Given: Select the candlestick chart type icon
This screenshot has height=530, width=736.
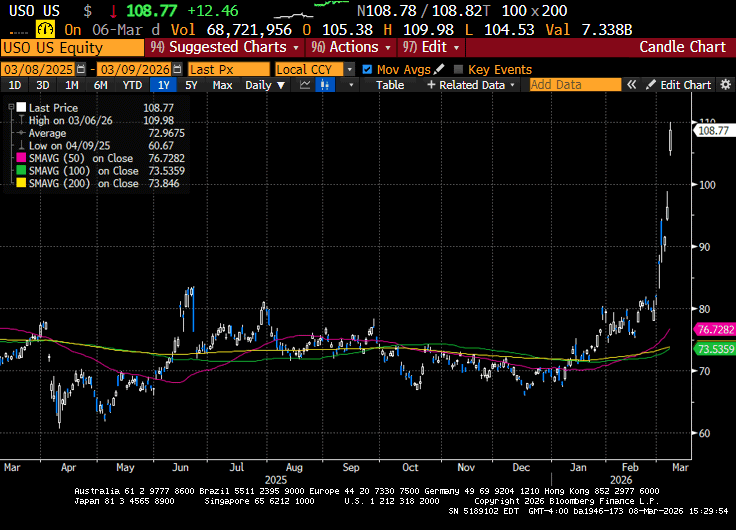Looking at the screenshot, I should coord(325,85).
